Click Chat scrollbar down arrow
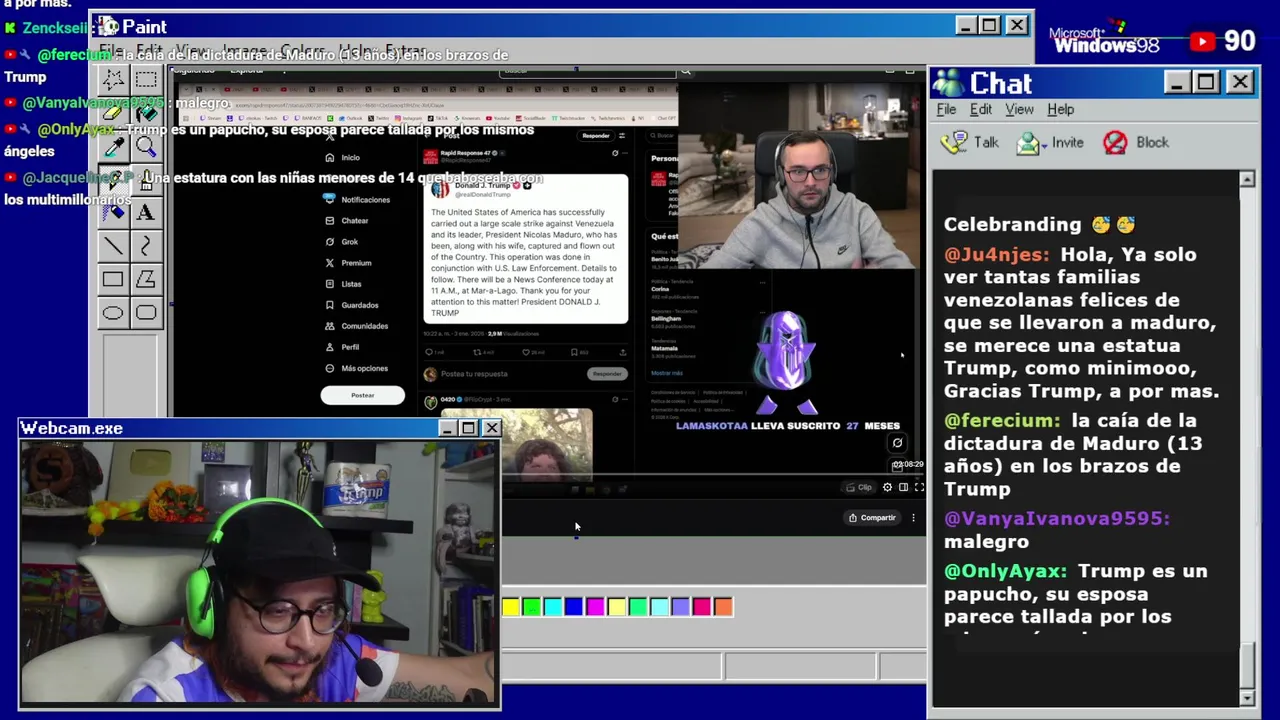The image size is (1280, 720). pos(1247,697)
